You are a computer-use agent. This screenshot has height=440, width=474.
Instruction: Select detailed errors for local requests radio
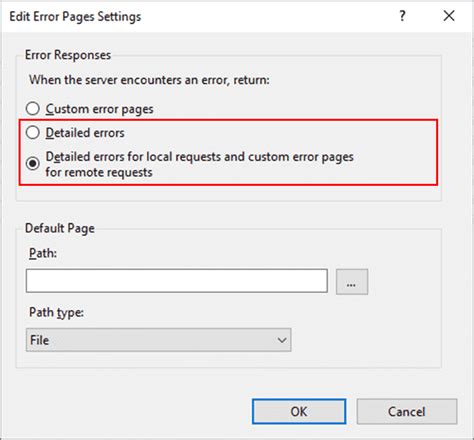click(33, 163)
